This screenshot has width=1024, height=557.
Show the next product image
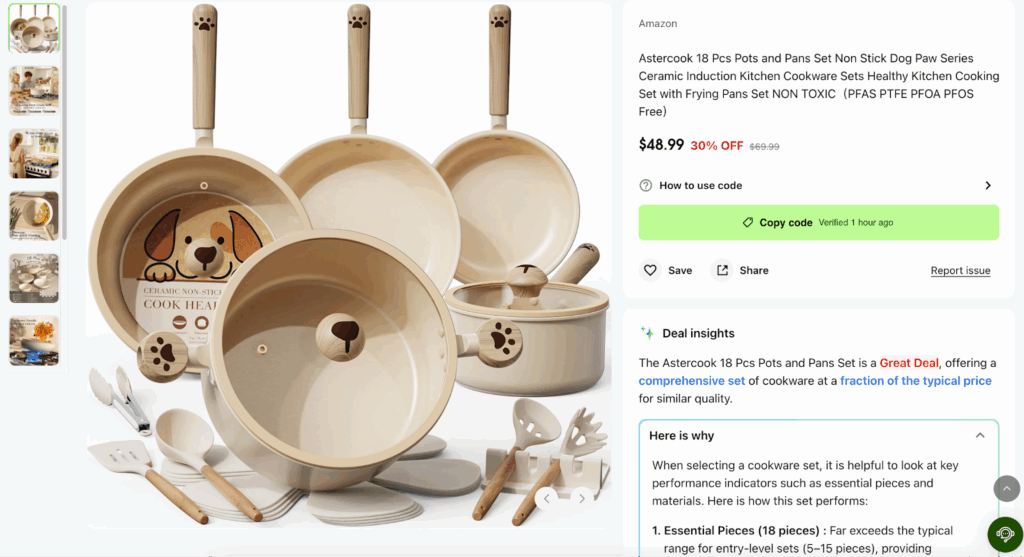(x=583, y=497)
